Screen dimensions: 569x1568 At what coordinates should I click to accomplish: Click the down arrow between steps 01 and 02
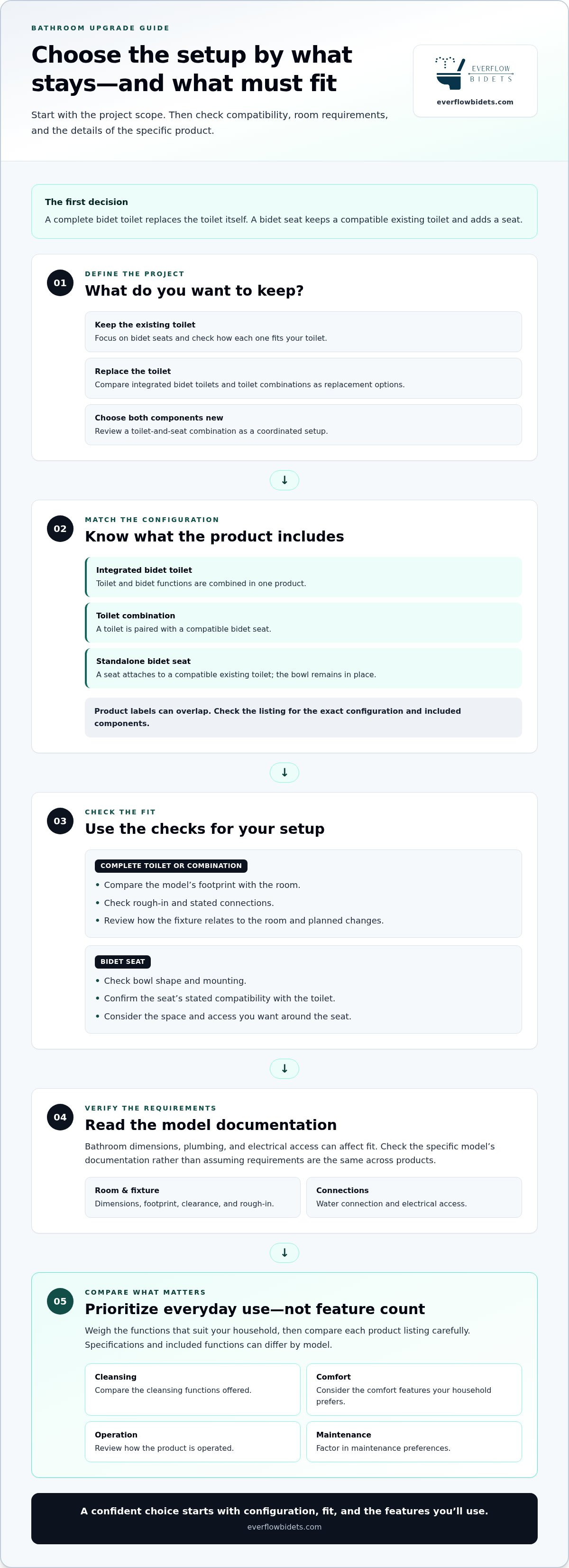284,480
